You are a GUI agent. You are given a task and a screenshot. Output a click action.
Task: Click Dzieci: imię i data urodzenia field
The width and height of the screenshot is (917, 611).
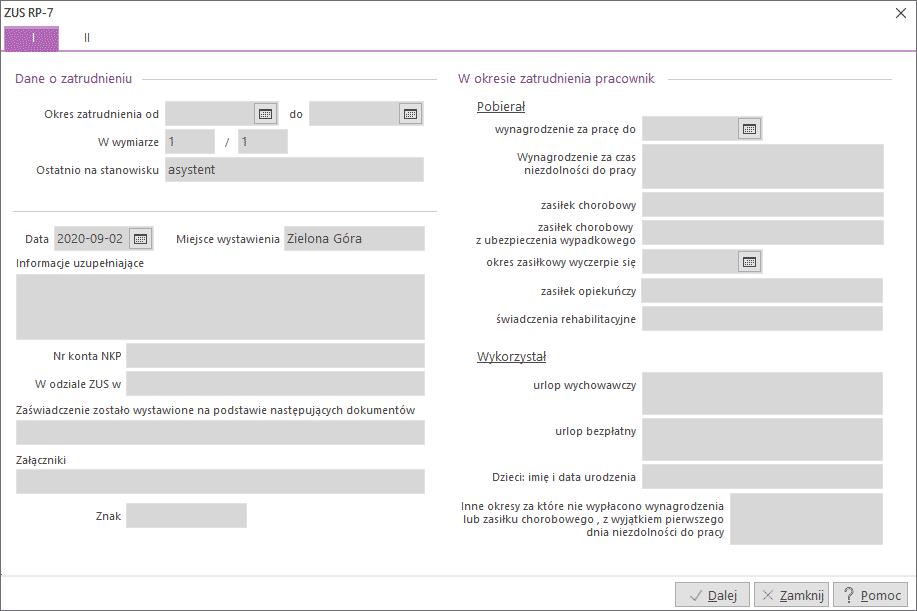pyautogui.click(x=763, y=477)
